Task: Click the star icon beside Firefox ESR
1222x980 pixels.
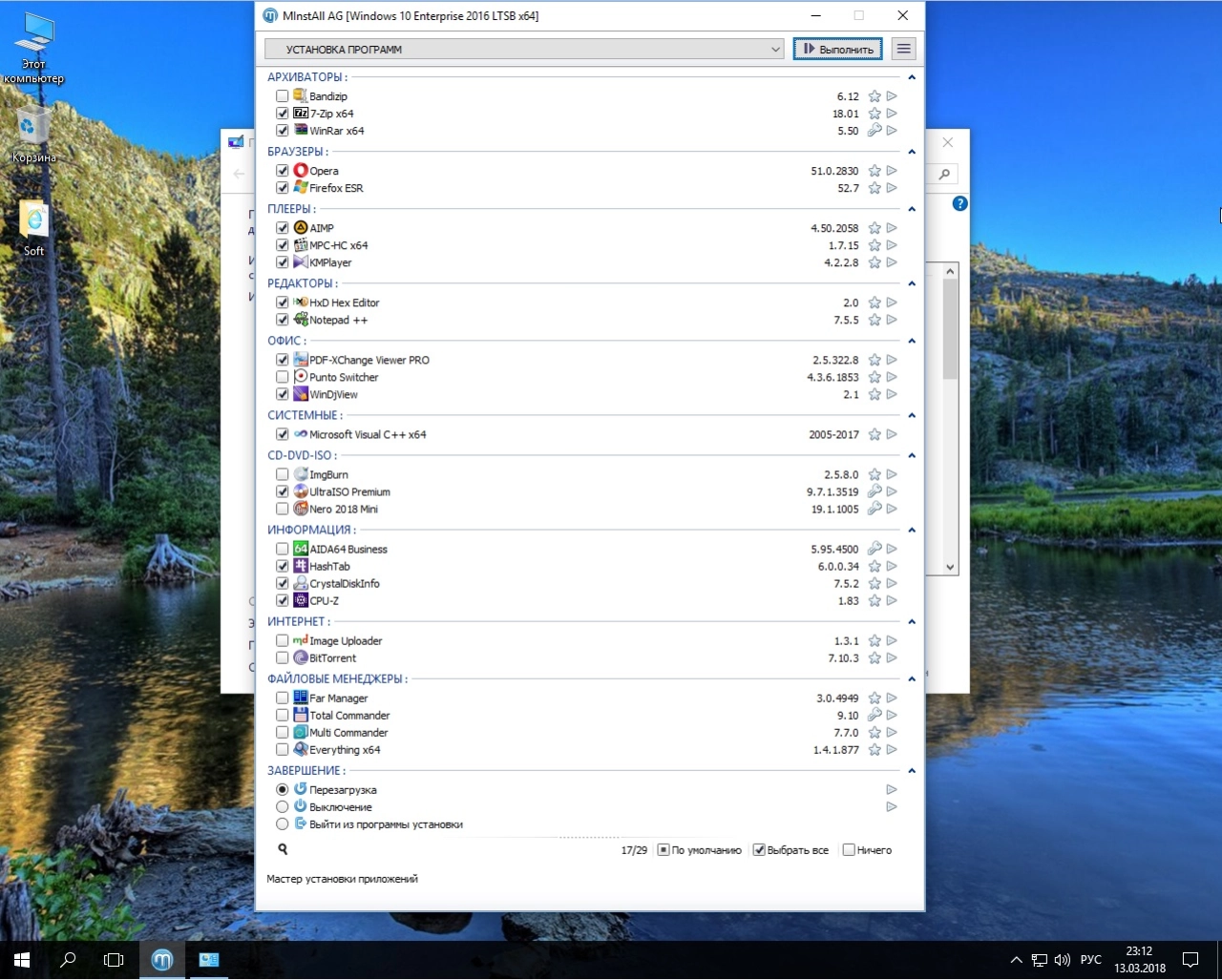Action: click(x=874, y=188)
